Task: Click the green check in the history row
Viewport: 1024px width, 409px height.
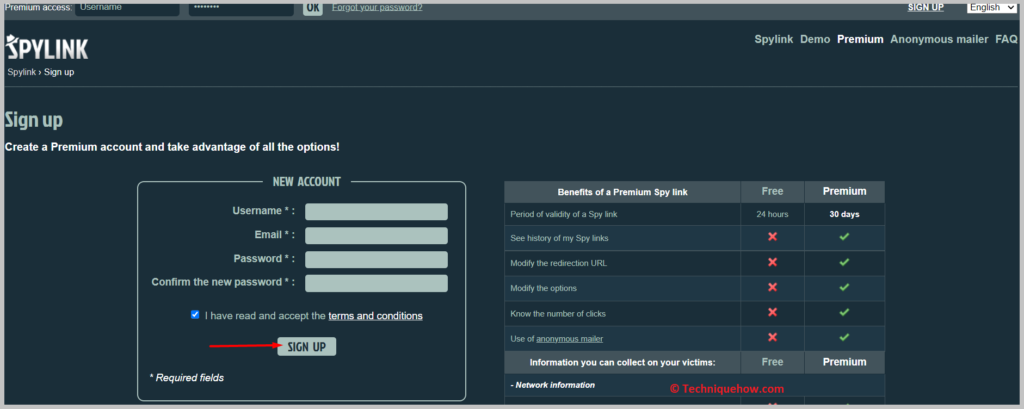Action: (x=844, y=237)
